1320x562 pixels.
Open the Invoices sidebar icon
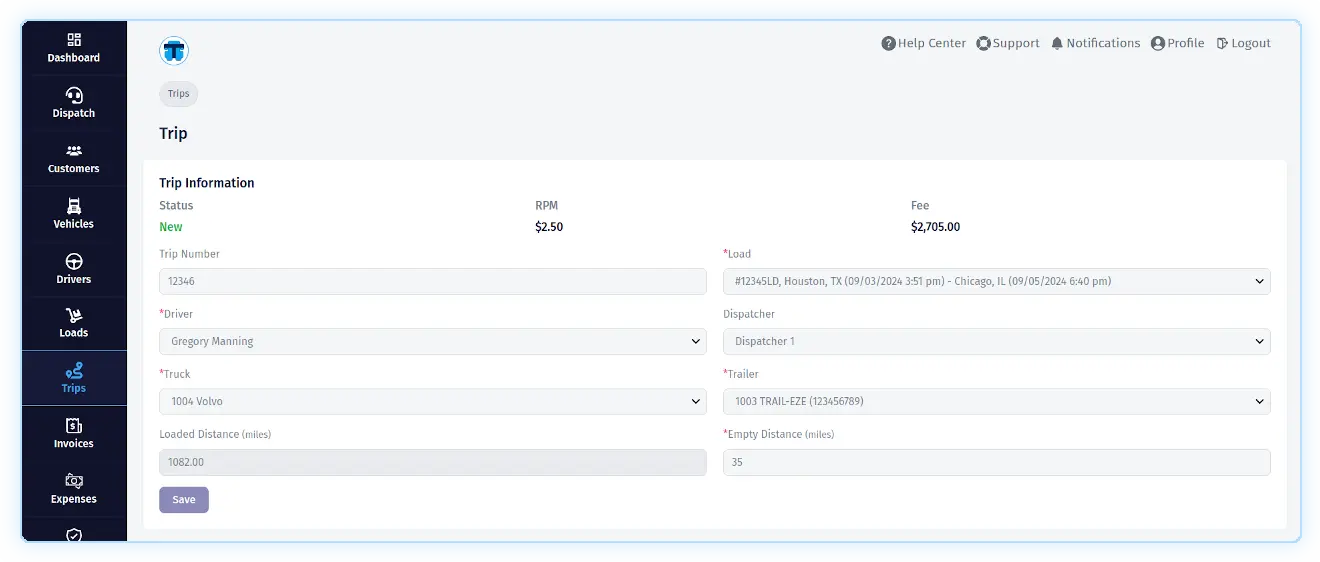coord(74,426)
